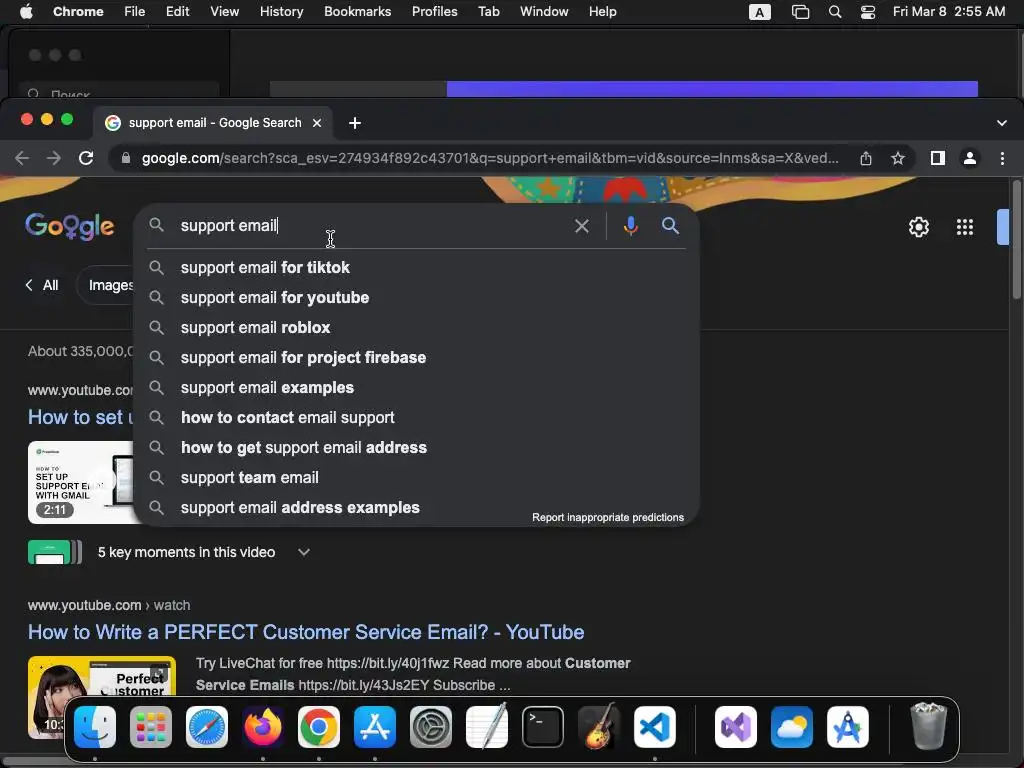
Task: Open Chrome three-dot menu
Action: click(1002, 158)
